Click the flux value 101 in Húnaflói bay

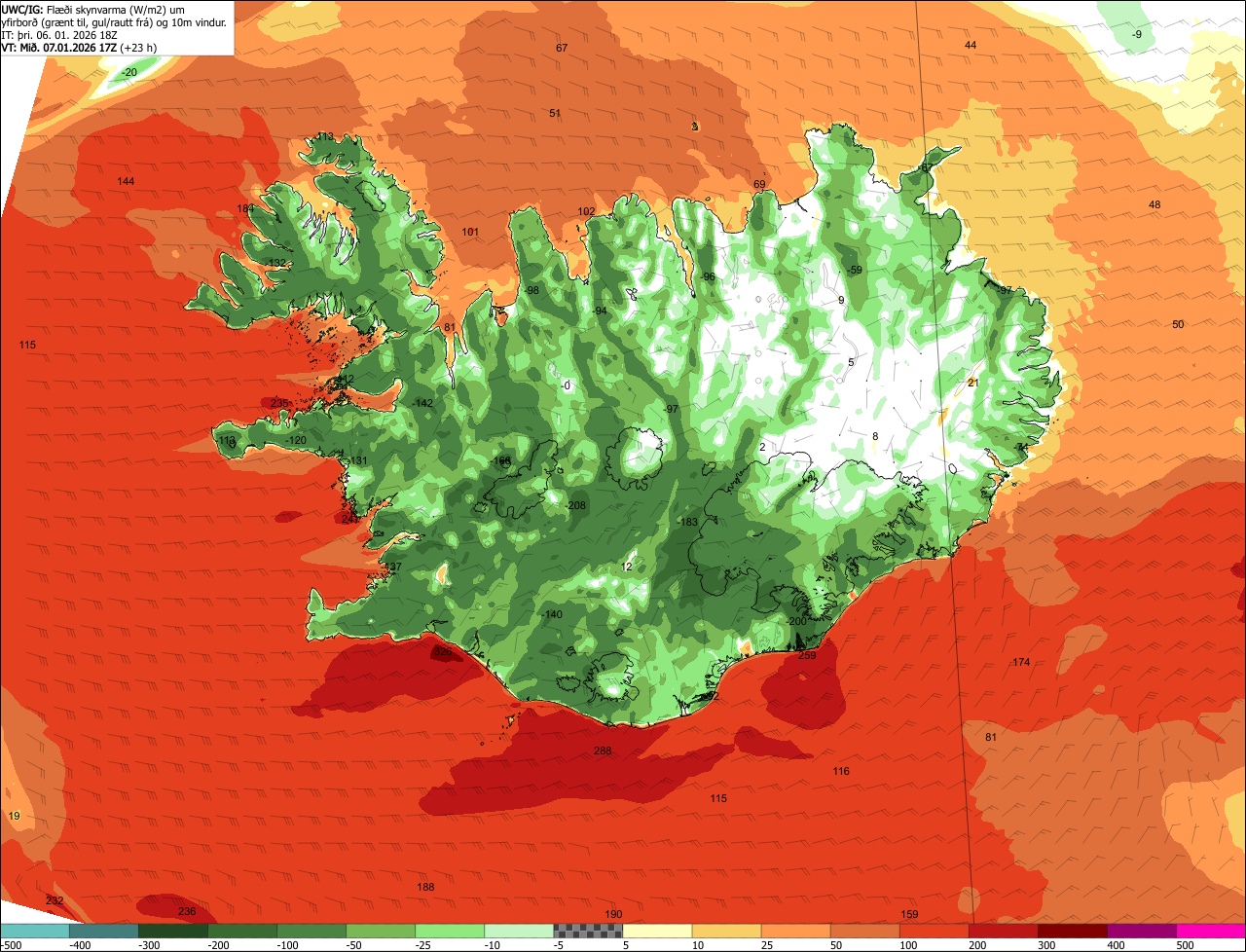(x=470, y=232)
